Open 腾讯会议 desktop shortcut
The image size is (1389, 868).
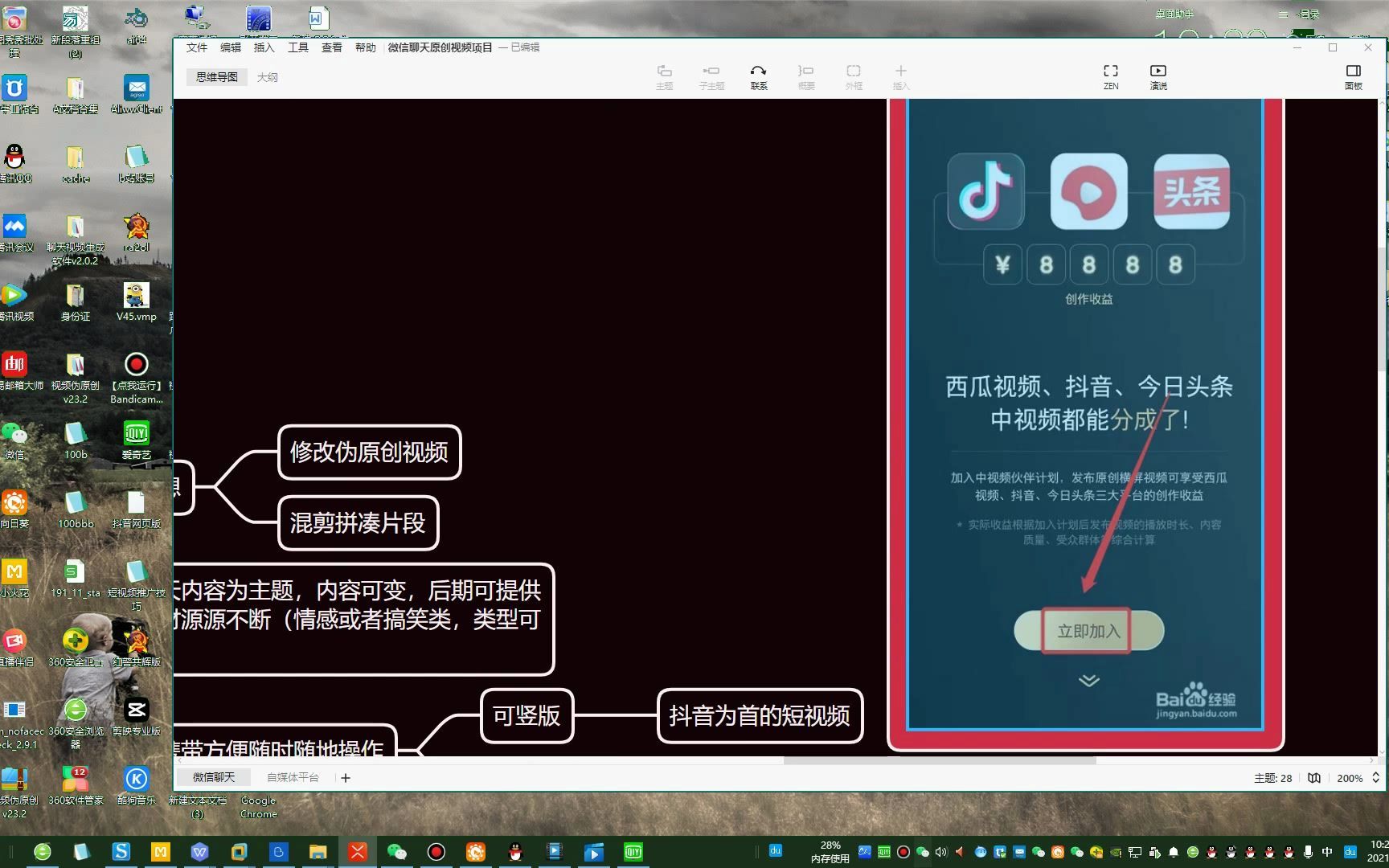16,233
